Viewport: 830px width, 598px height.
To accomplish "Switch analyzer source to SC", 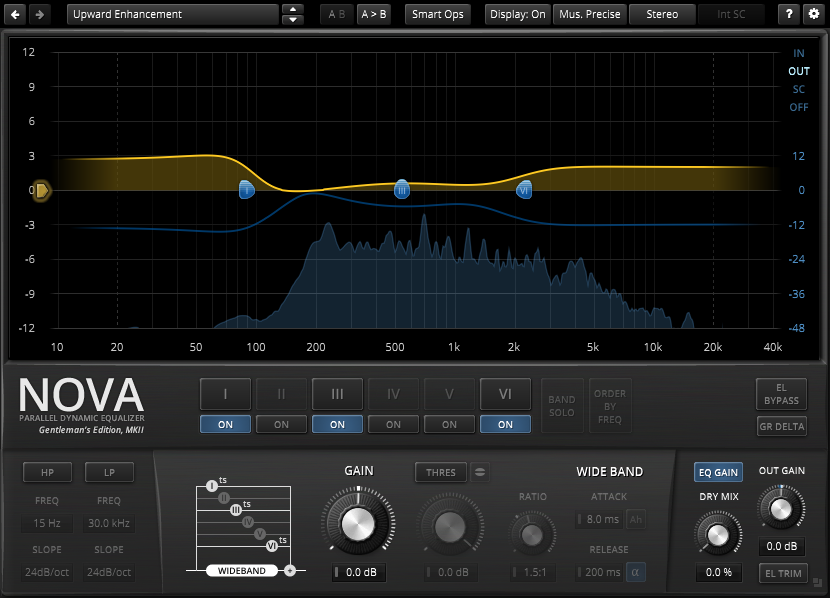I will point(798,89).
